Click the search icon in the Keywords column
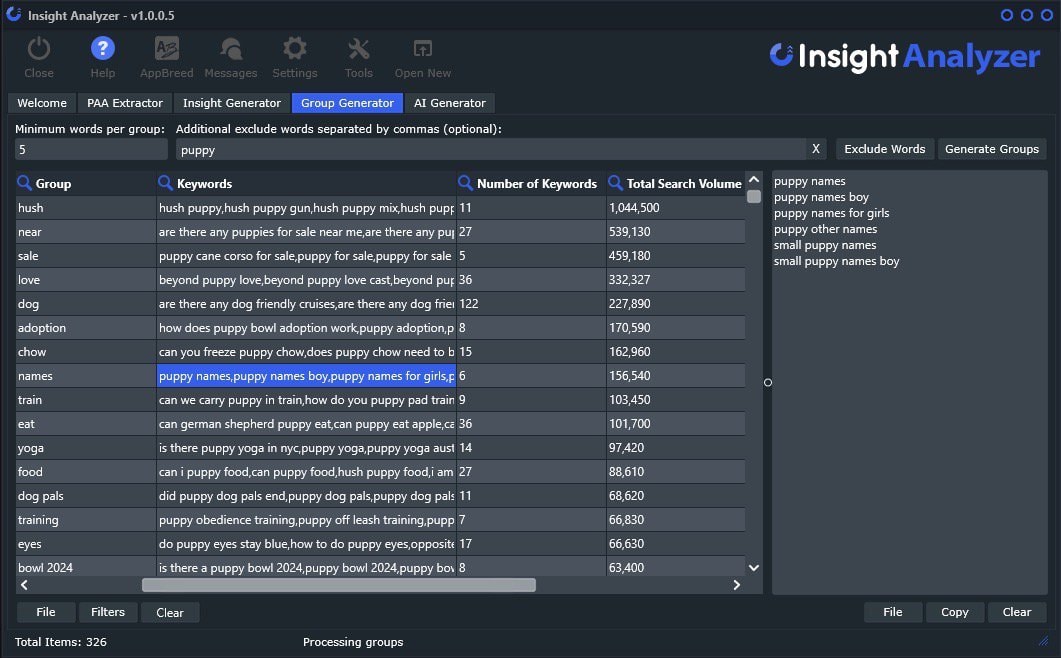Viewport: 1061px width, 658px height. pos(163,183)
